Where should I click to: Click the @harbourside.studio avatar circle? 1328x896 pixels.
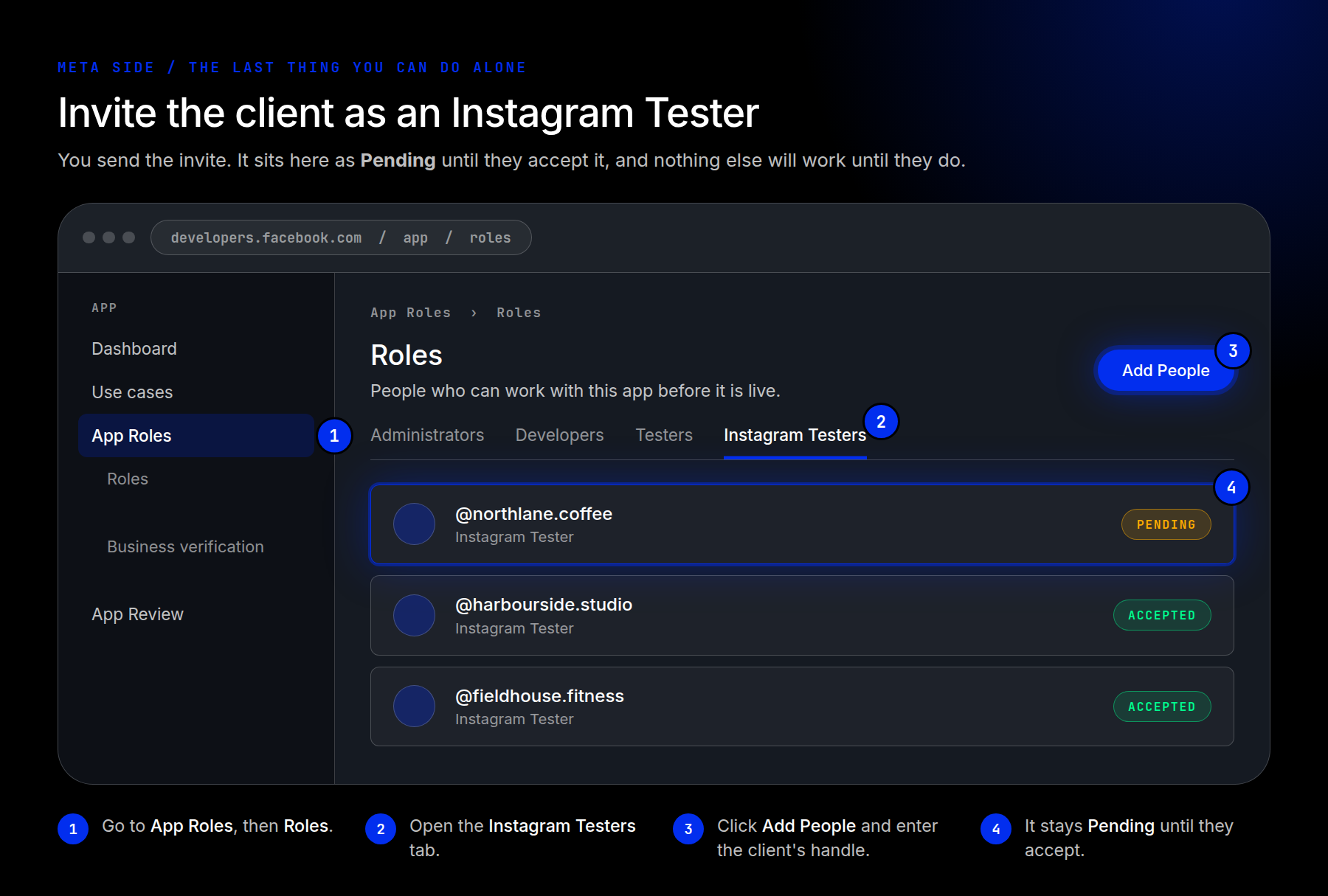click(414, 615)
